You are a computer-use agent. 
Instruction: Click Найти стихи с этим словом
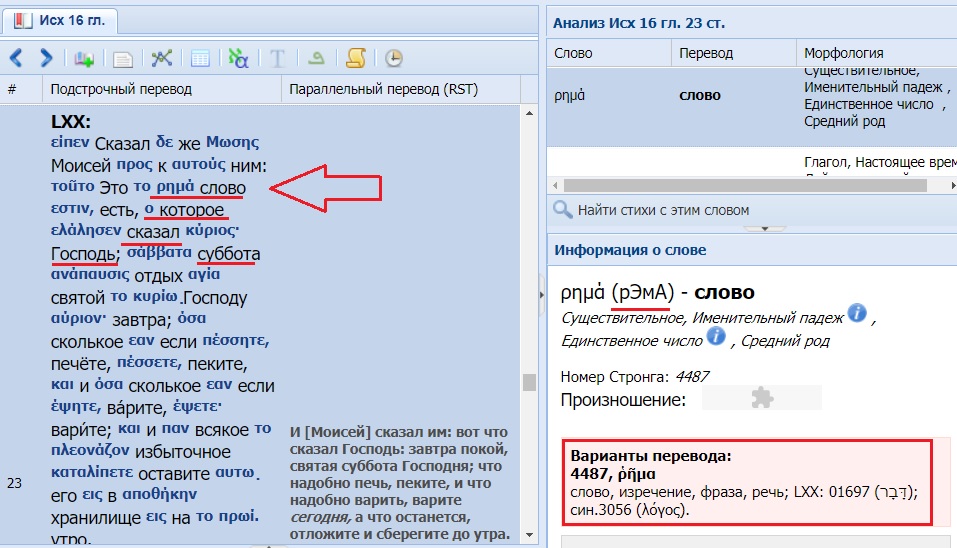click(662, 210)
